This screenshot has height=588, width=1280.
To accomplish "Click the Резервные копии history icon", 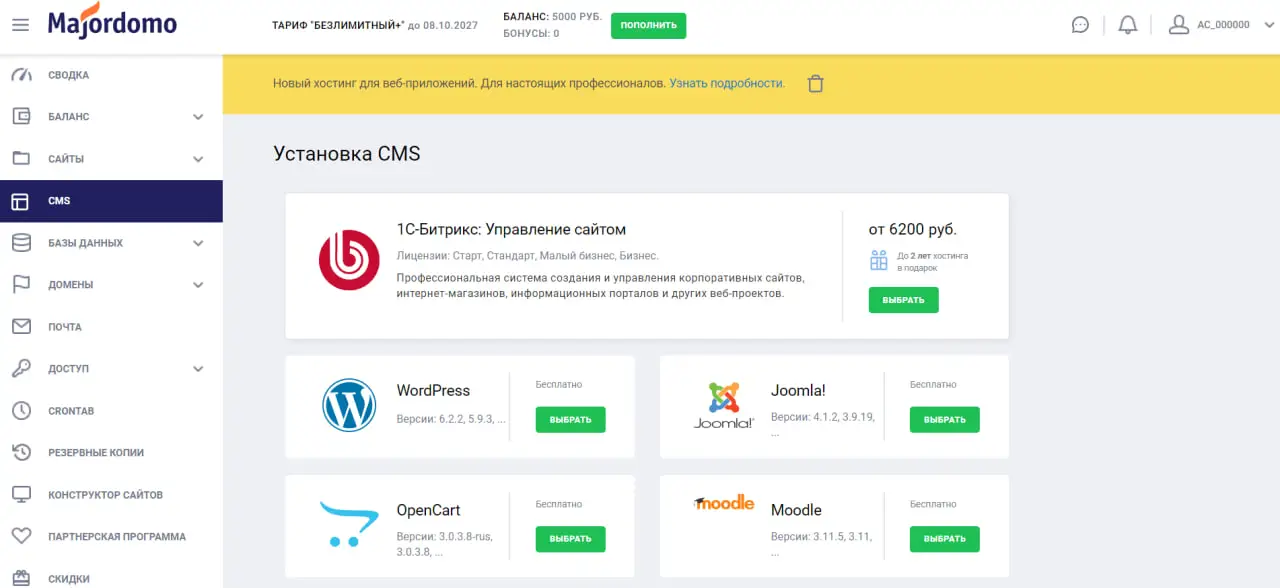I will click(21, 453).
